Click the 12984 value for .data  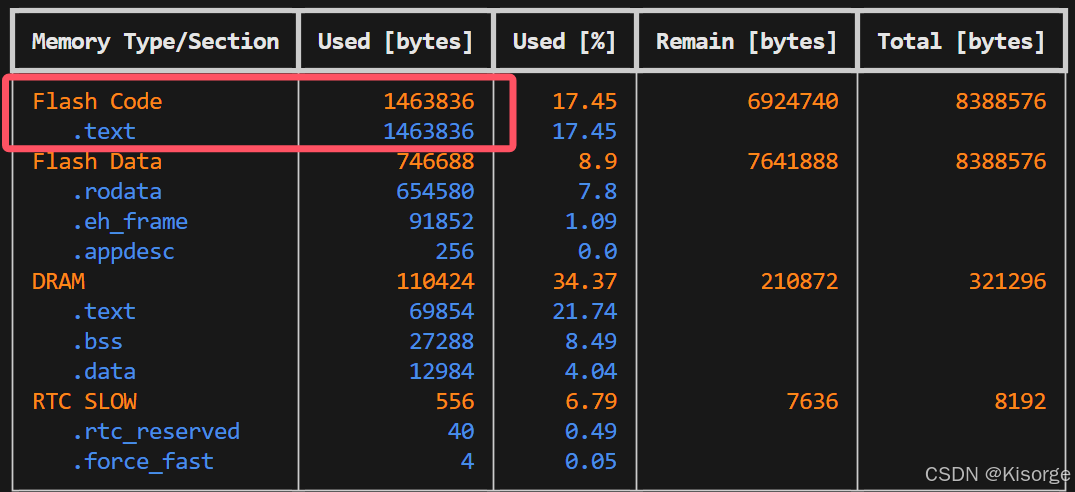(x=442, y=371)
